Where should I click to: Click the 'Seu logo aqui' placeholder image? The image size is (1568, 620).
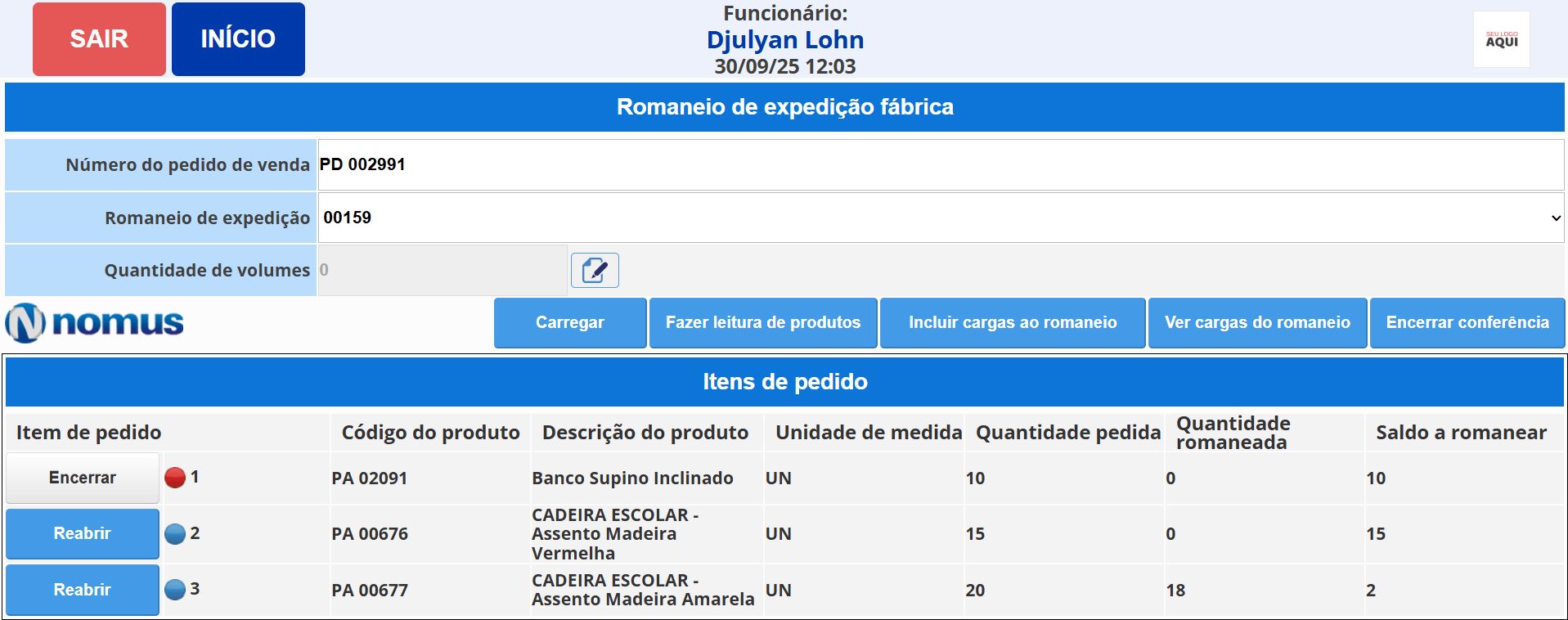click(x=1501, y=39)
